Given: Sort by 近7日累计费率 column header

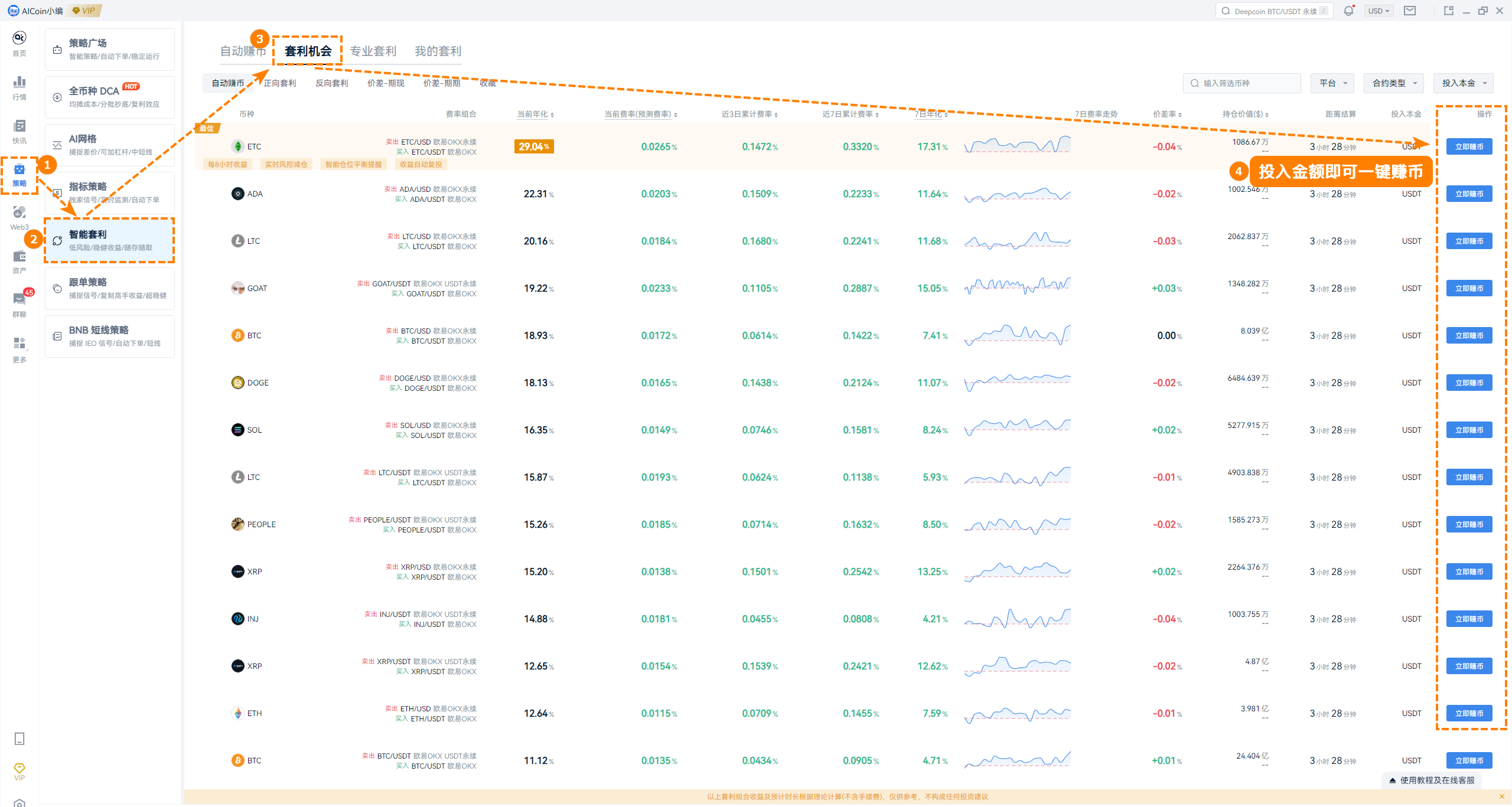Looking at the screenshot, I should point(850,114).
